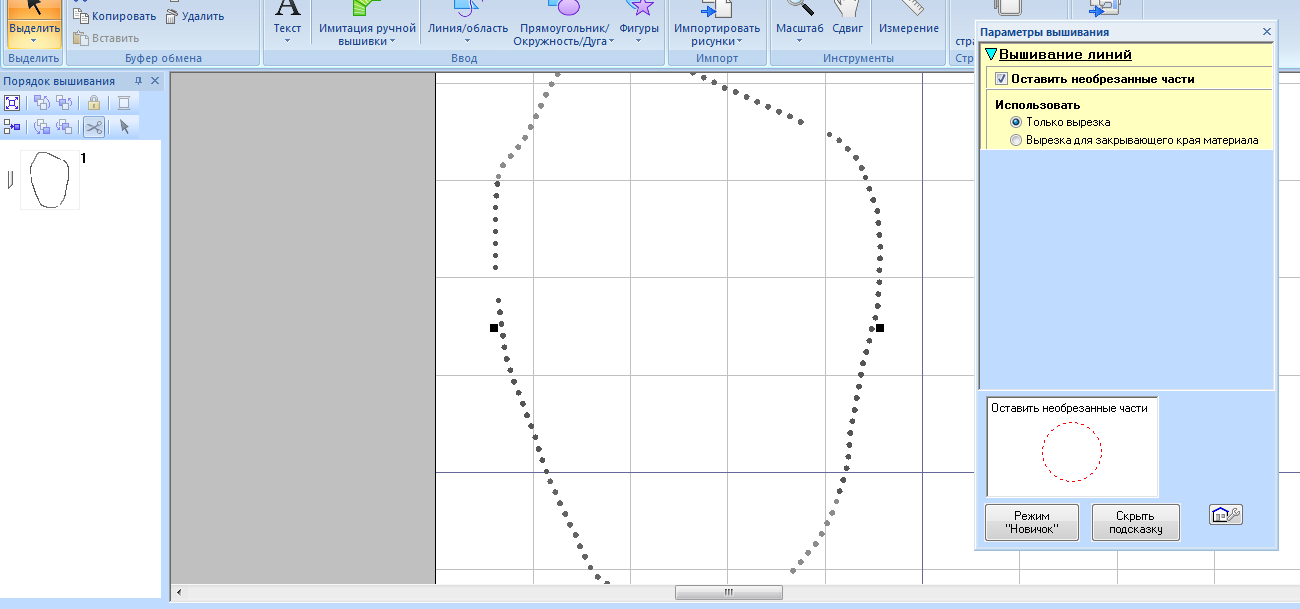
Task: Uncheck Оставить необрезанные части checkbox
Action: click(x=1002, y=79)
